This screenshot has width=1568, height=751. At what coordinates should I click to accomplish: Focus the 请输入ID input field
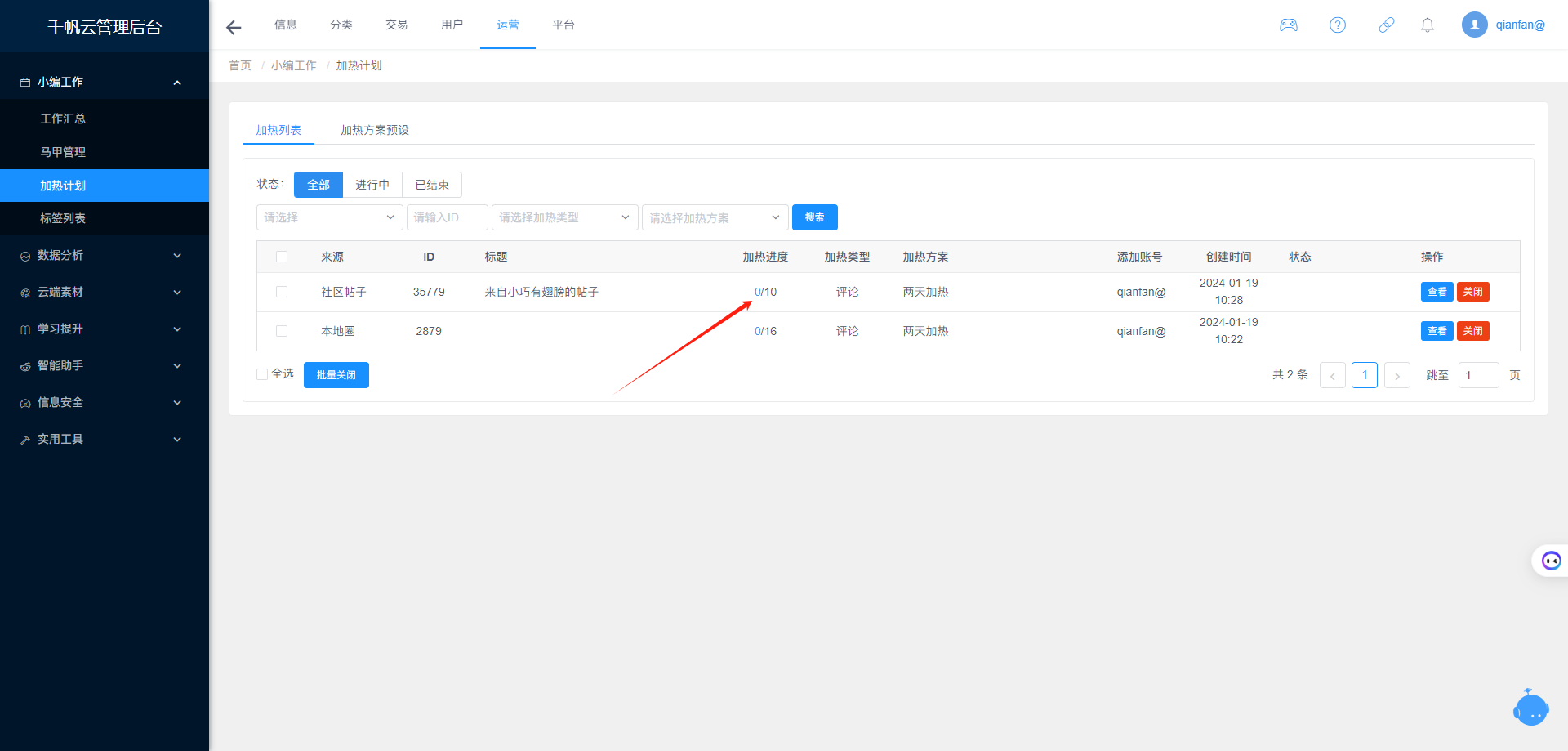(x=448, y=217)
